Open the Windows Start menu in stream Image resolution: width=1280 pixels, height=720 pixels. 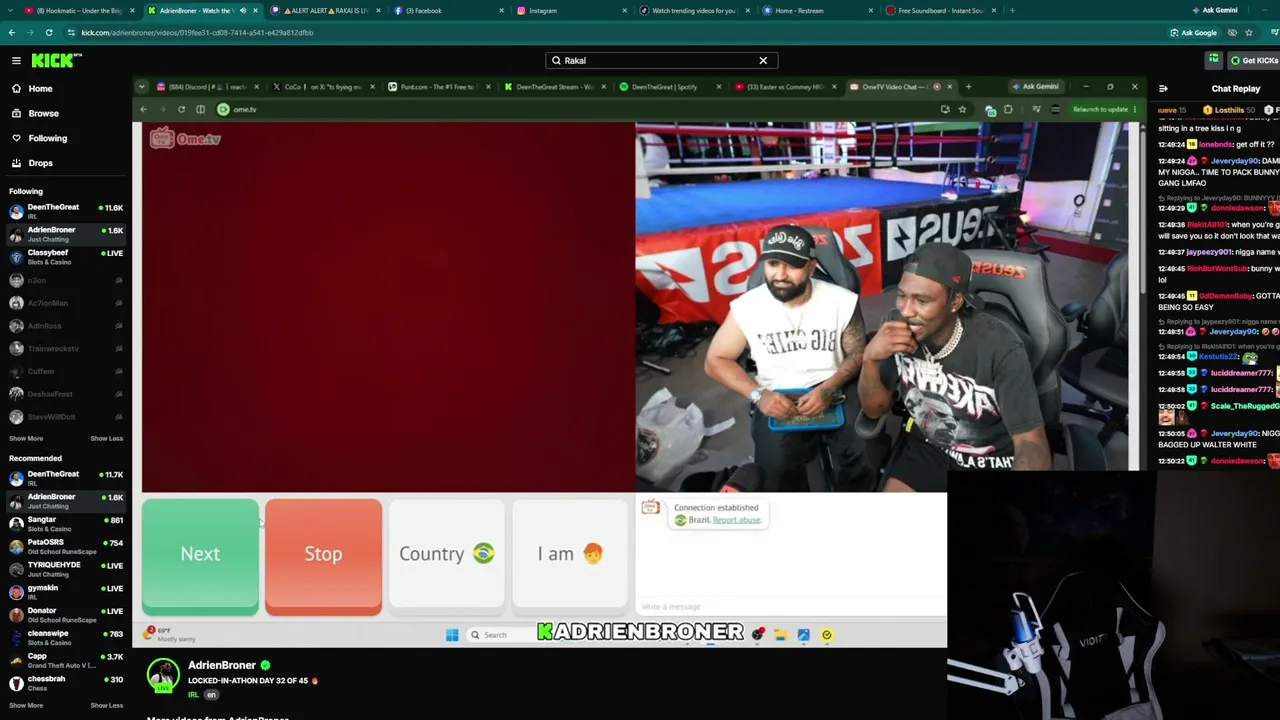452,635
